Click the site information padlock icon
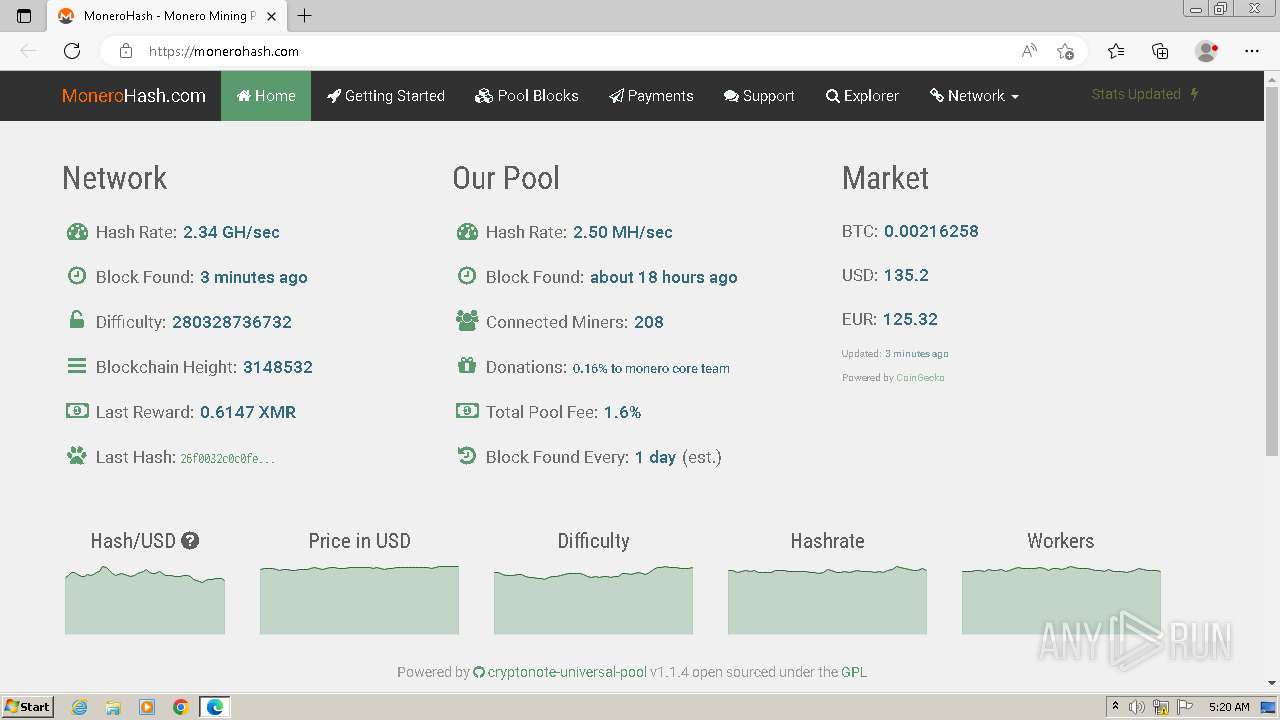This screenshot has height=720, width=1280. tap(126, 51)
